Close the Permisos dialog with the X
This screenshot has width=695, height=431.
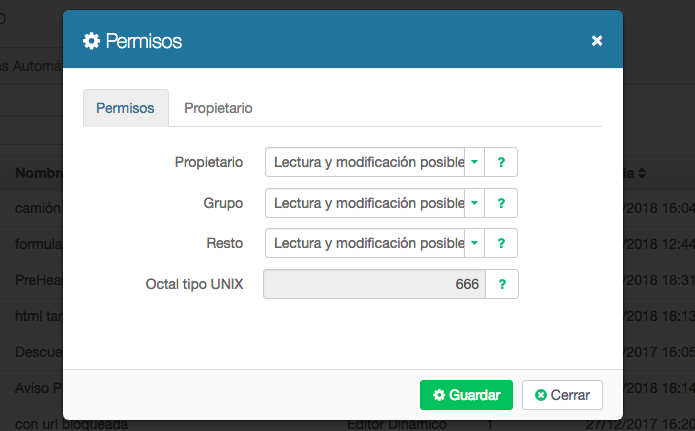[597, 41]
